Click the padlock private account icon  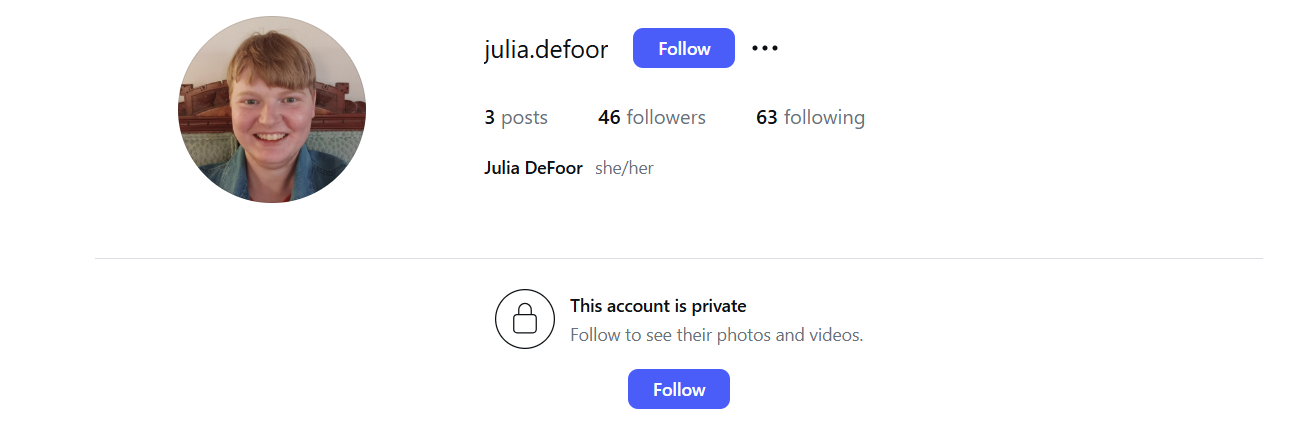tap(525, 319)
